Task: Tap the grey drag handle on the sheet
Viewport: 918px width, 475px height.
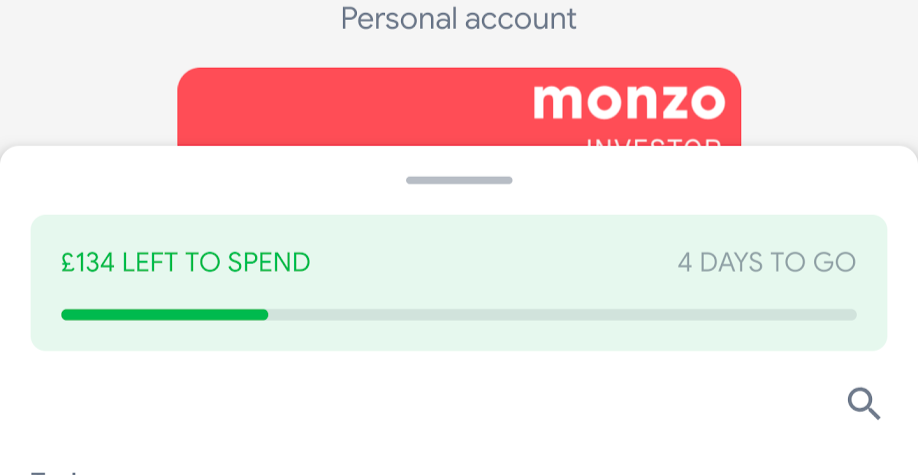Action: click(459, 180)
